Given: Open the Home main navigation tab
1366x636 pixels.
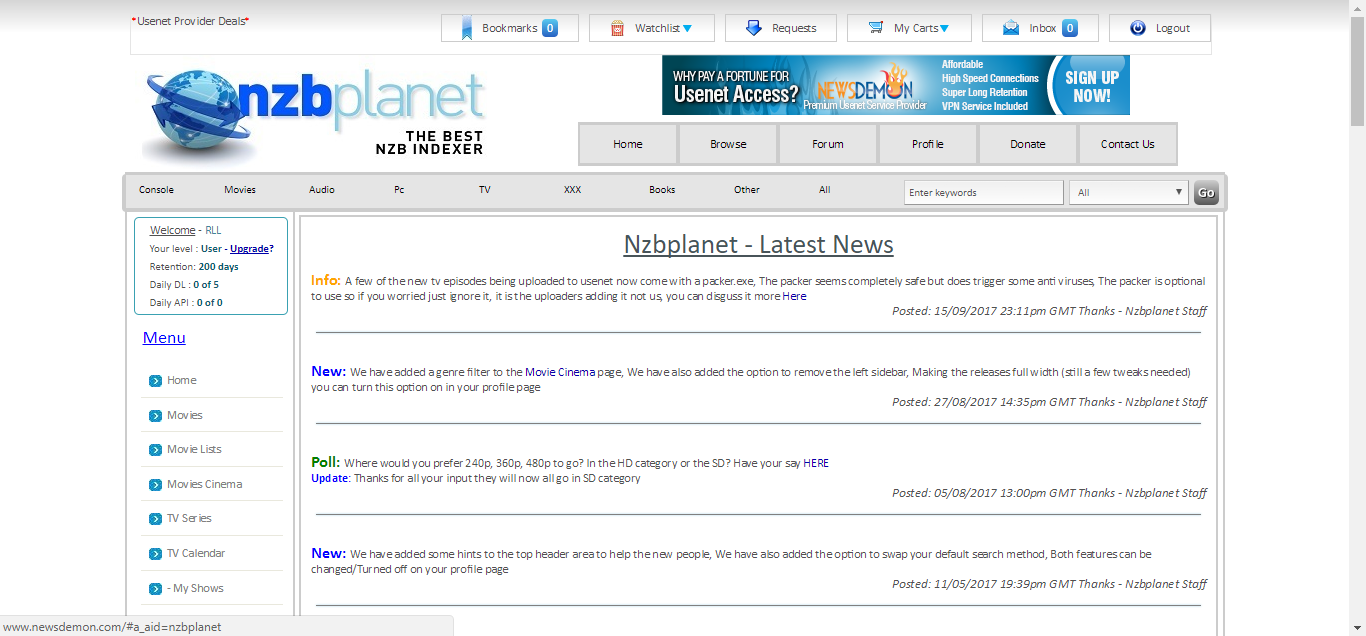Looking at the screenshot, I should 628,144.
